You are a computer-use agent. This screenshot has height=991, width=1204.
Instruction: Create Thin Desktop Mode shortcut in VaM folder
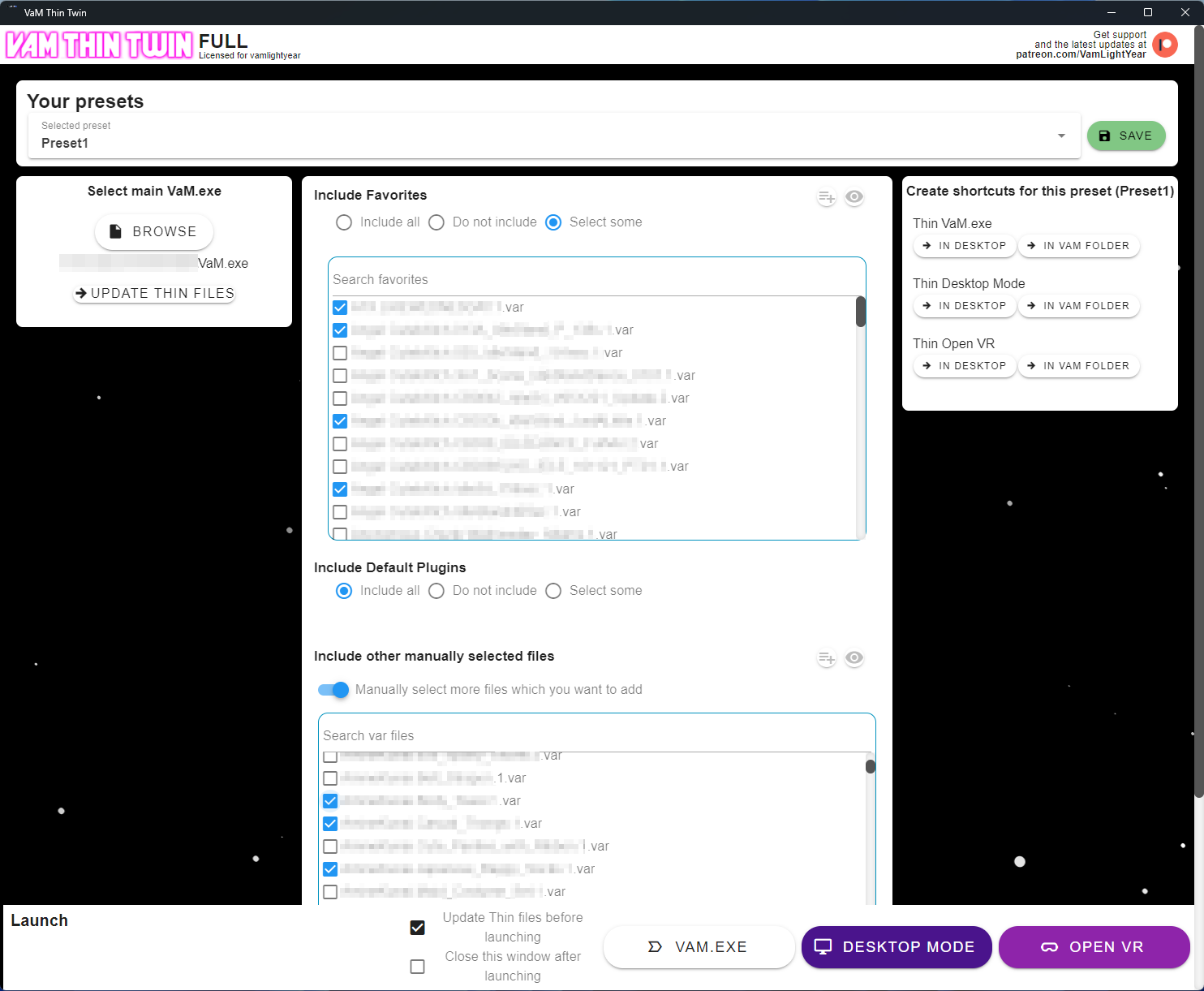pos(1079,306)
